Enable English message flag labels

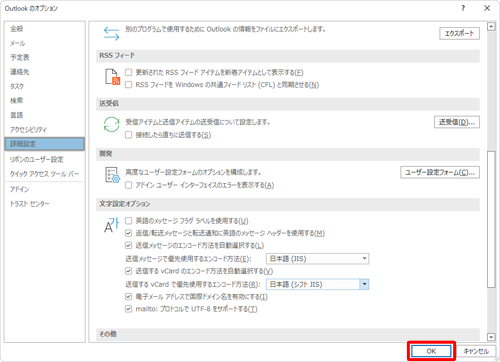pyautogui.click(x=128, y=221)
